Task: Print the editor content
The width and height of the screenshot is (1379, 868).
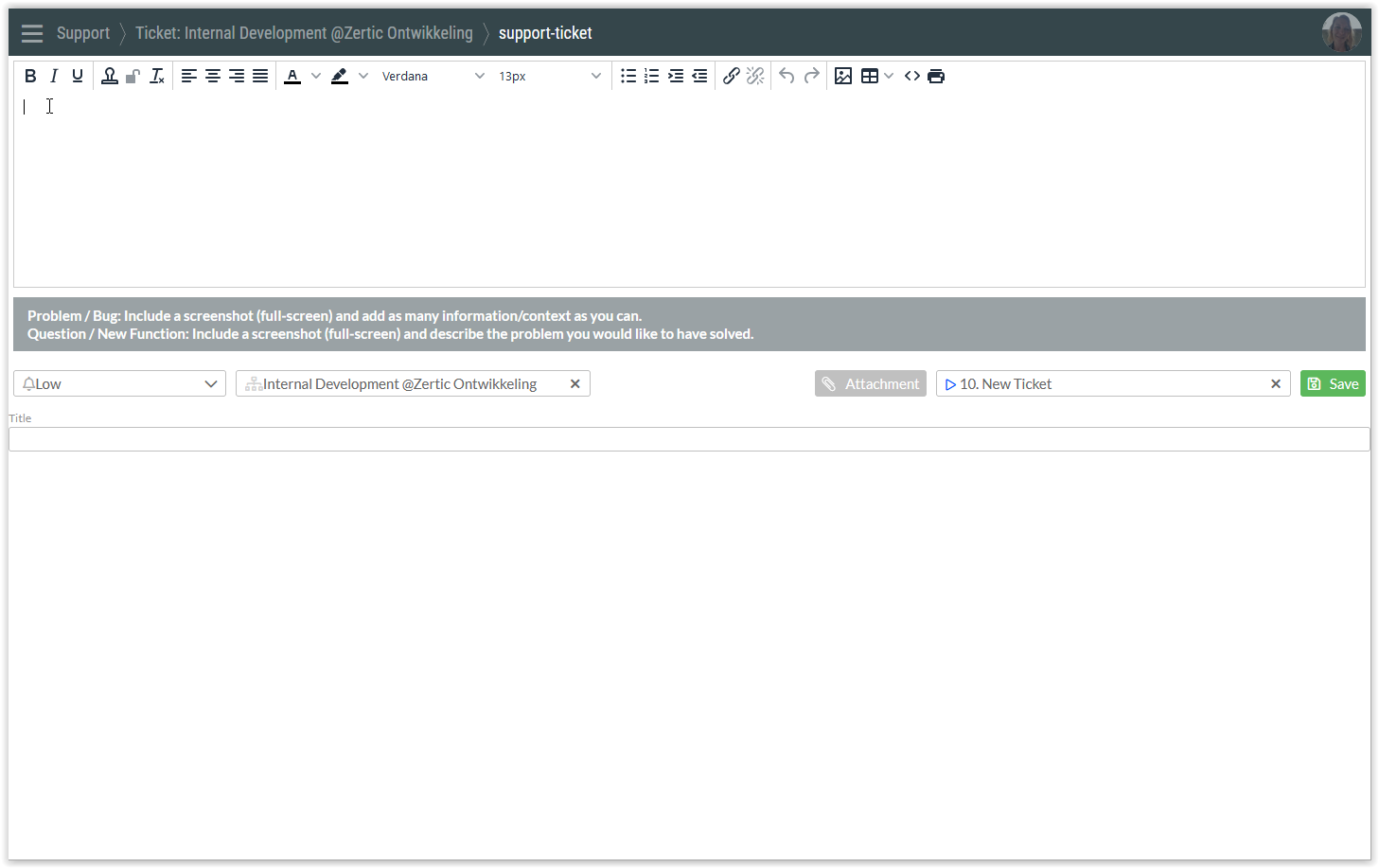Action: (x=936, y=76)
